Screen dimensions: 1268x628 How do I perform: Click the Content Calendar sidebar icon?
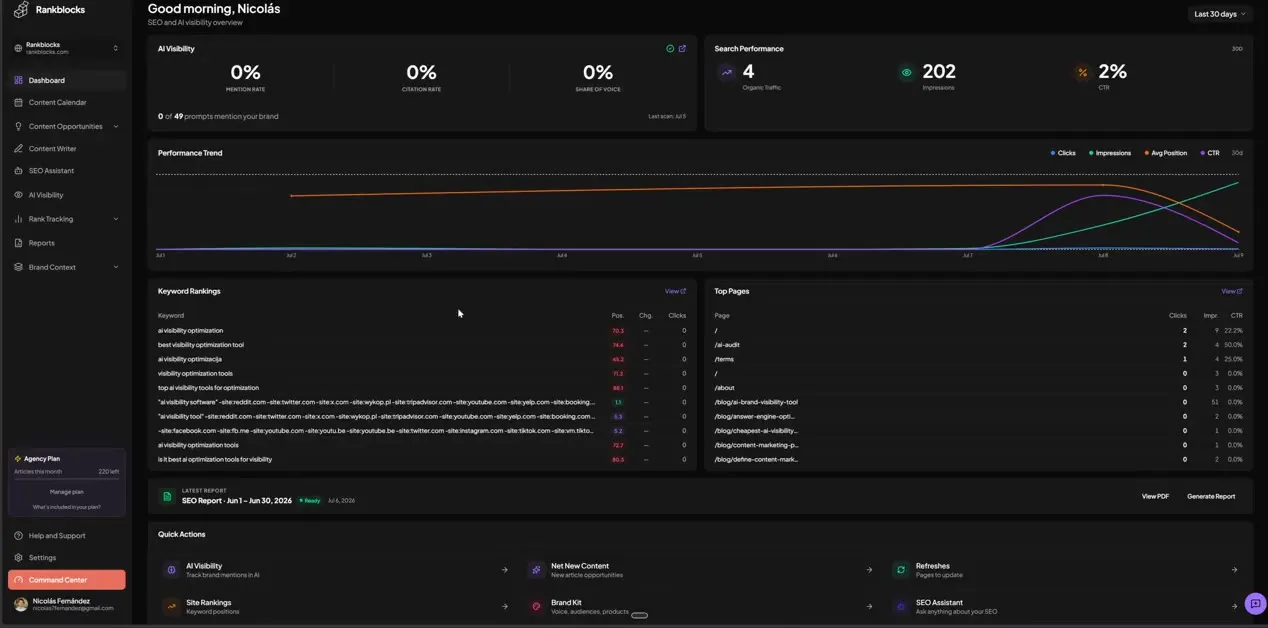tap(19, 103)
